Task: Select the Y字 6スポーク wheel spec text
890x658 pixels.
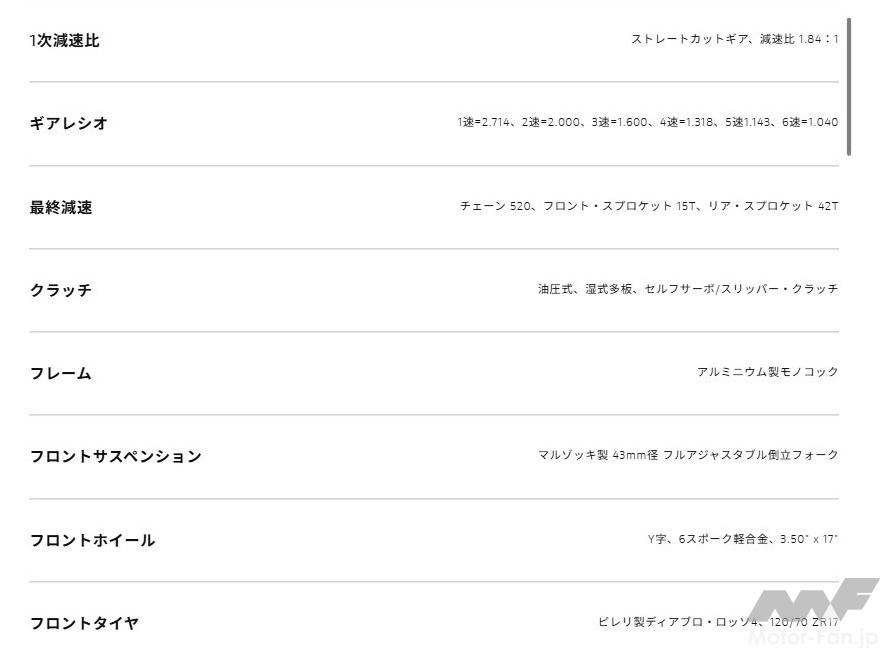Action: click(742, 540)
